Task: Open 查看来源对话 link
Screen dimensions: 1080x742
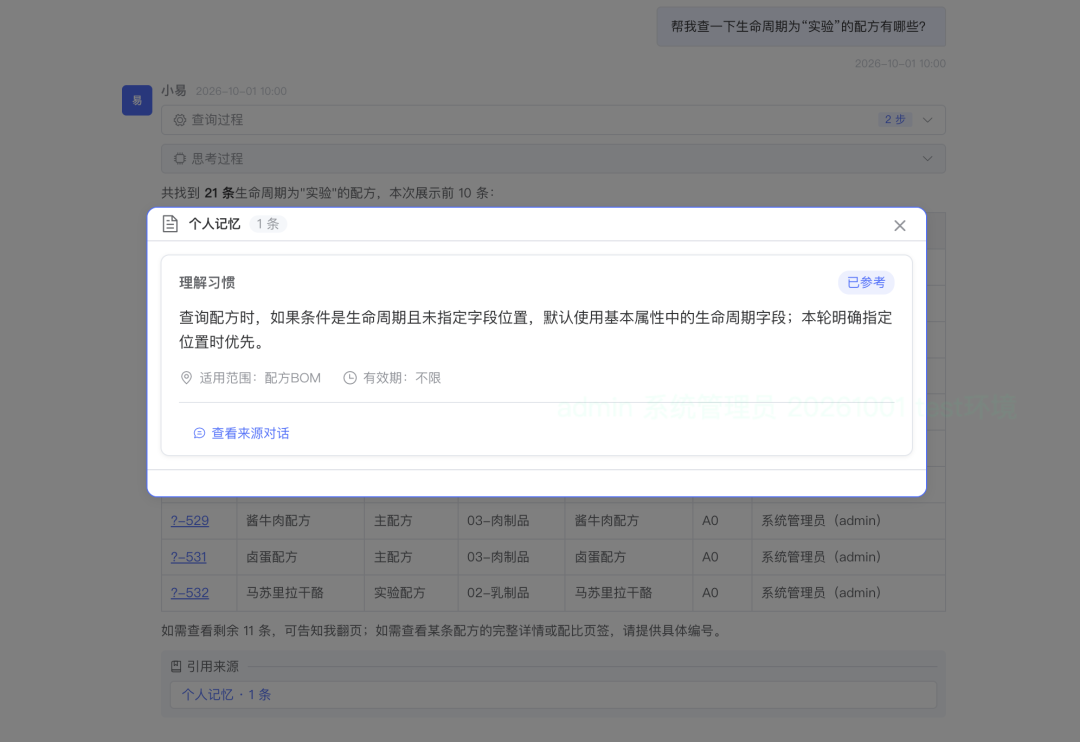Action: [x=250, y=433]
